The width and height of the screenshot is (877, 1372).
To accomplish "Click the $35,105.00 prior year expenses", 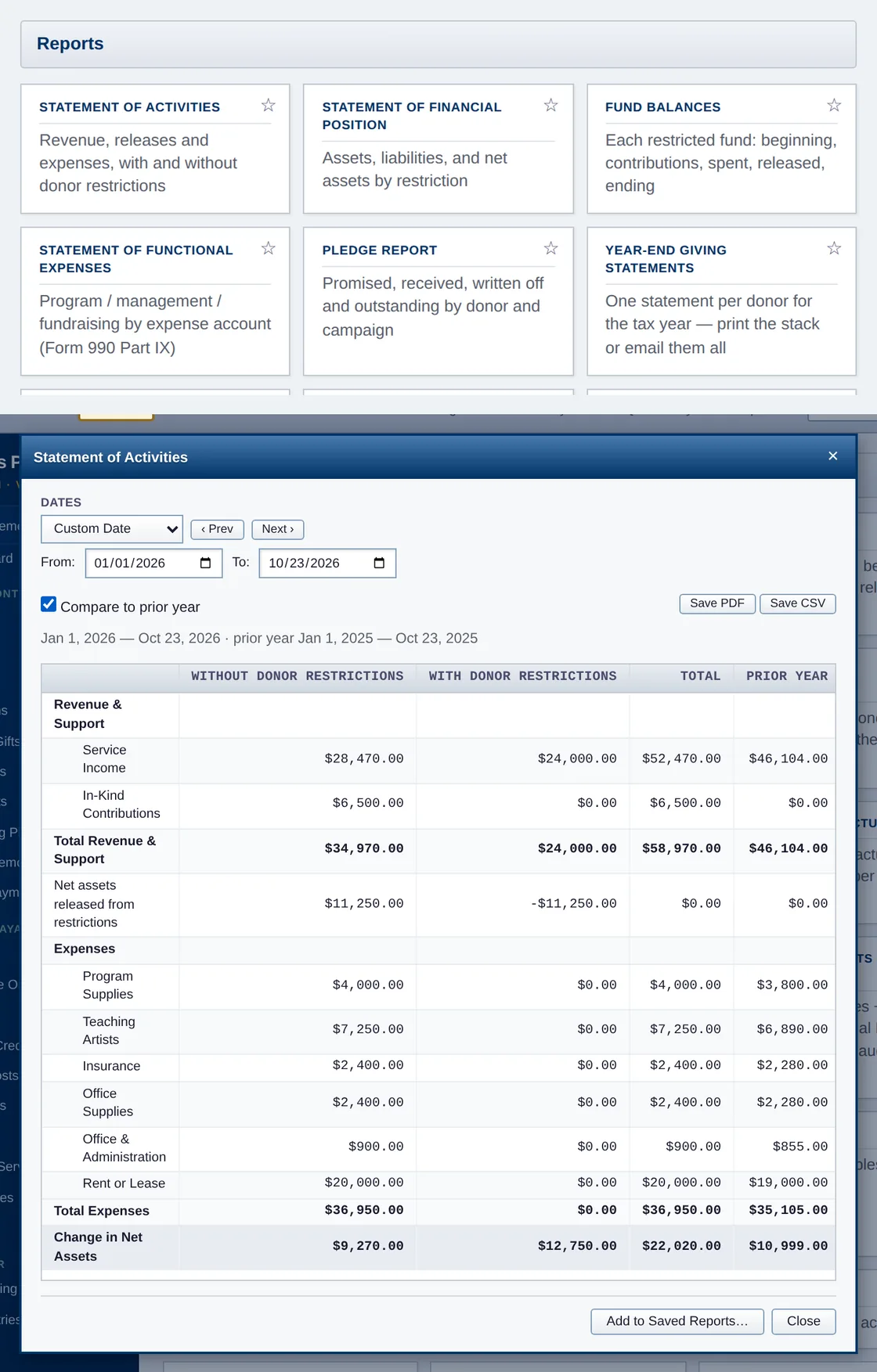I will click(x=788, y=1211).
